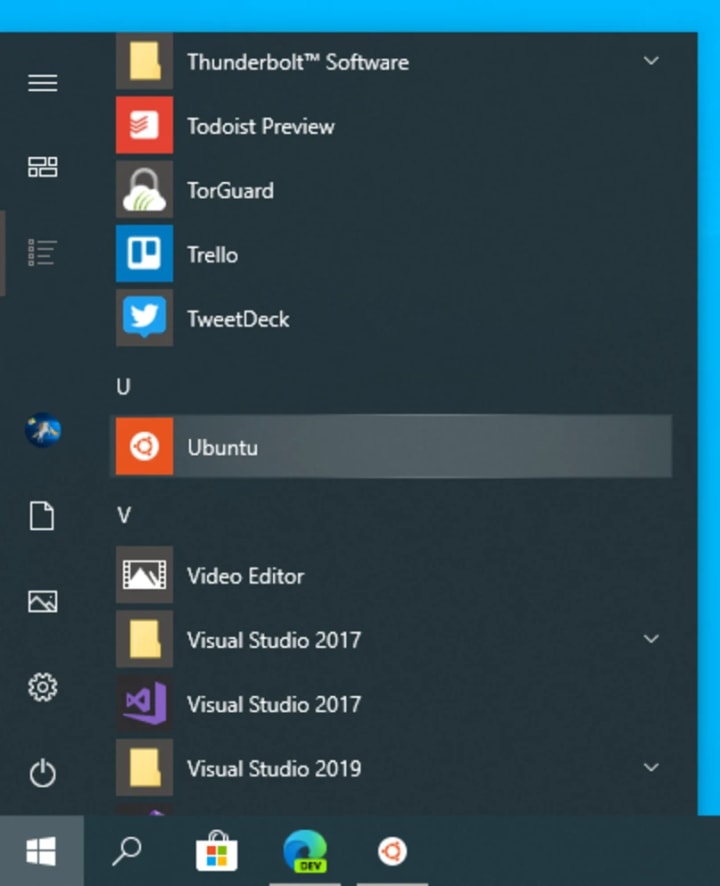The image size is (720, 886).
Task: Launch TorGuard from its padlock icon
Action: click(x=144, y=189)
